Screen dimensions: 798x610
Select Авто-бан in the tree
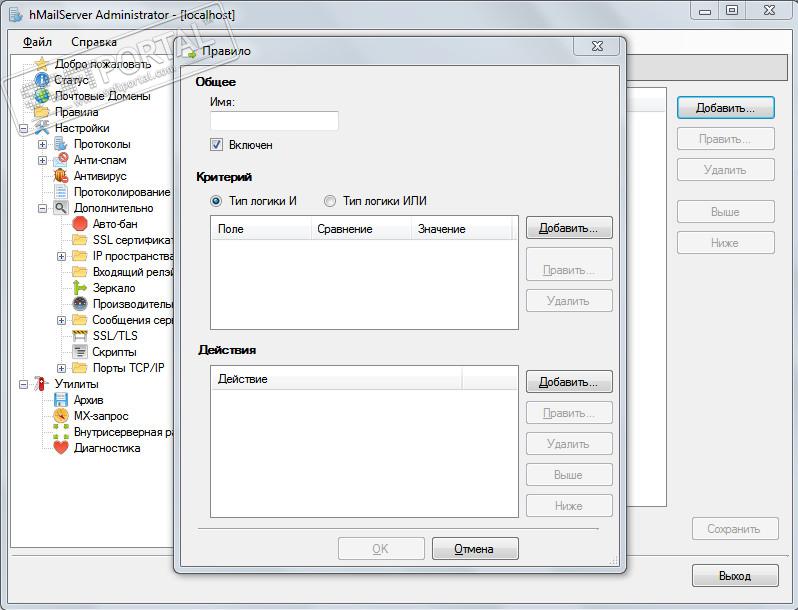click(x=115, y=224)
